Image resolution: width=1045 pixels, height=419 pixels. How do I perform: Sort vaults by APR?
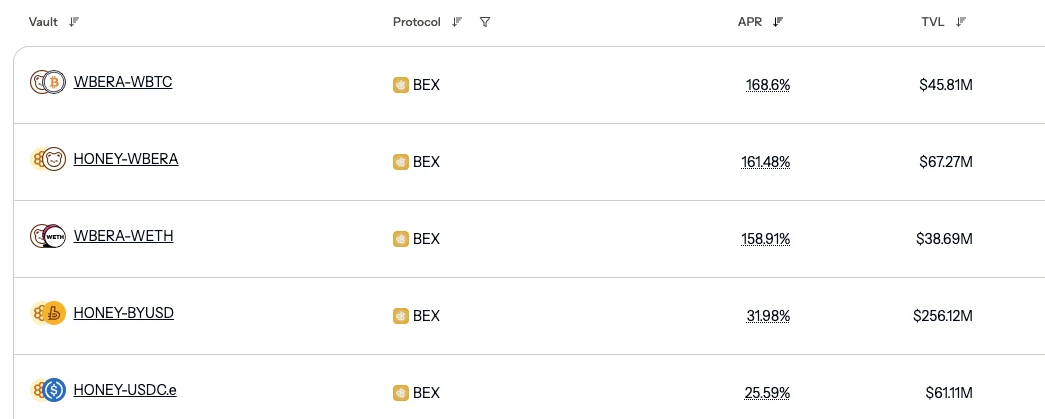tap(778, 22)
